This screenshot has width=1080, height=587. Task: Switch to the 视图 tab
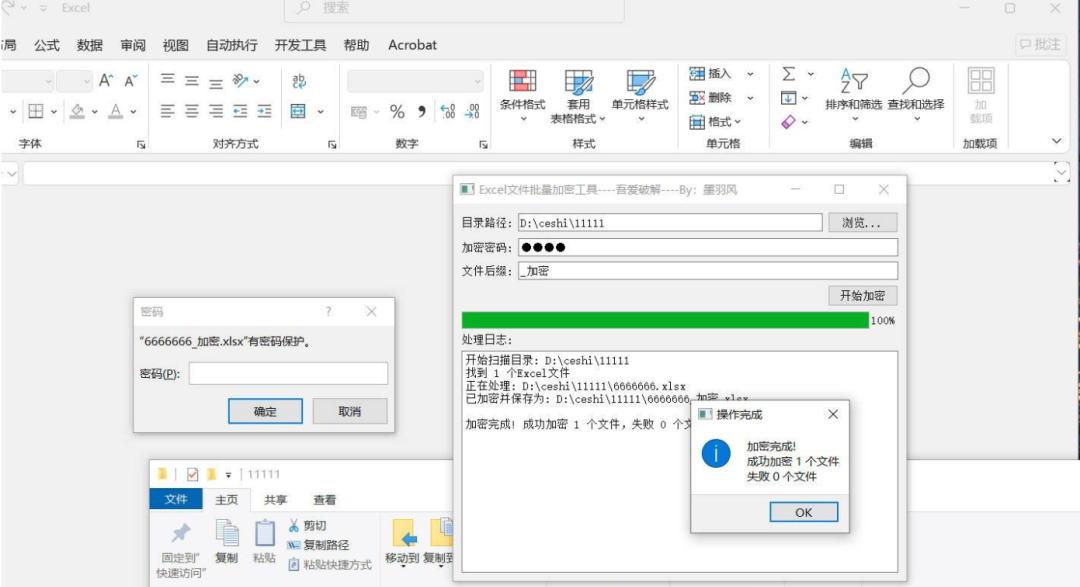click(176, 45)
